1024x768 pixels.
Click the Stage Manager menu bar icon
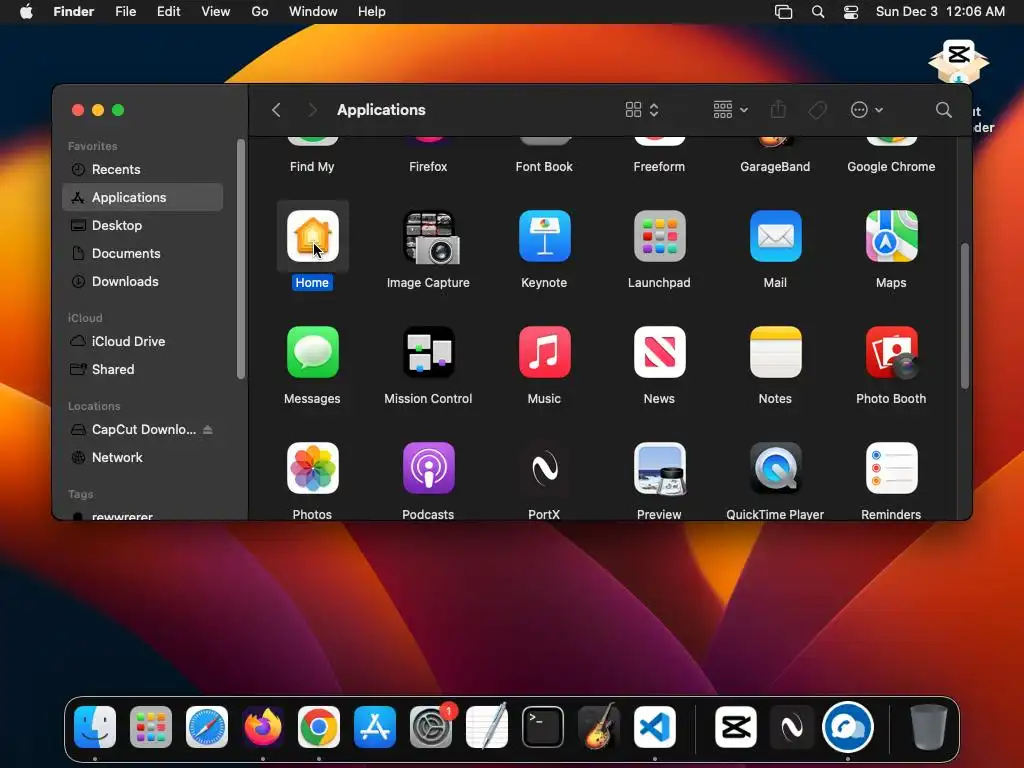(x=783, y=12)
